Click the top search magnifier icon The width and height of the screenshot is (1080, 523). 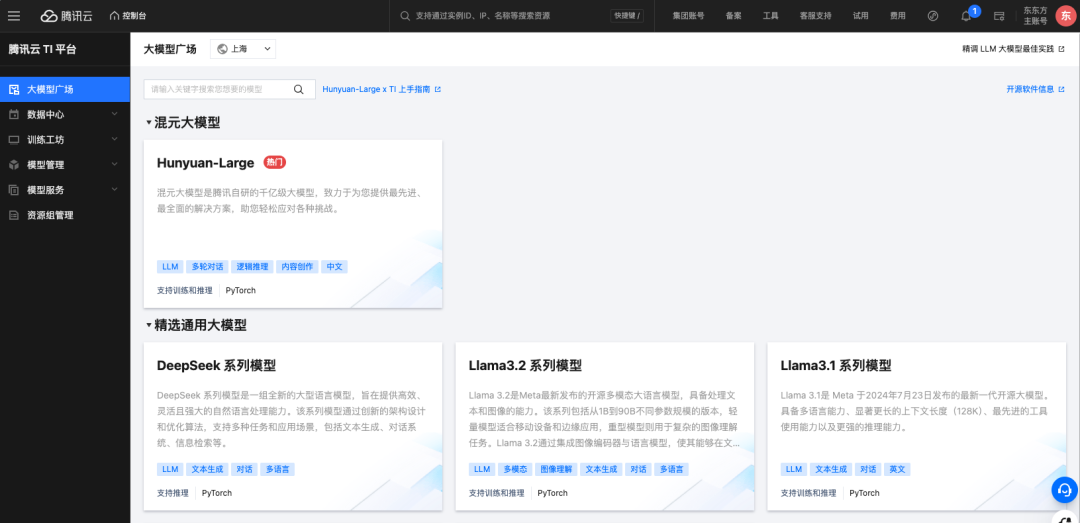click(x=405, y=15)
